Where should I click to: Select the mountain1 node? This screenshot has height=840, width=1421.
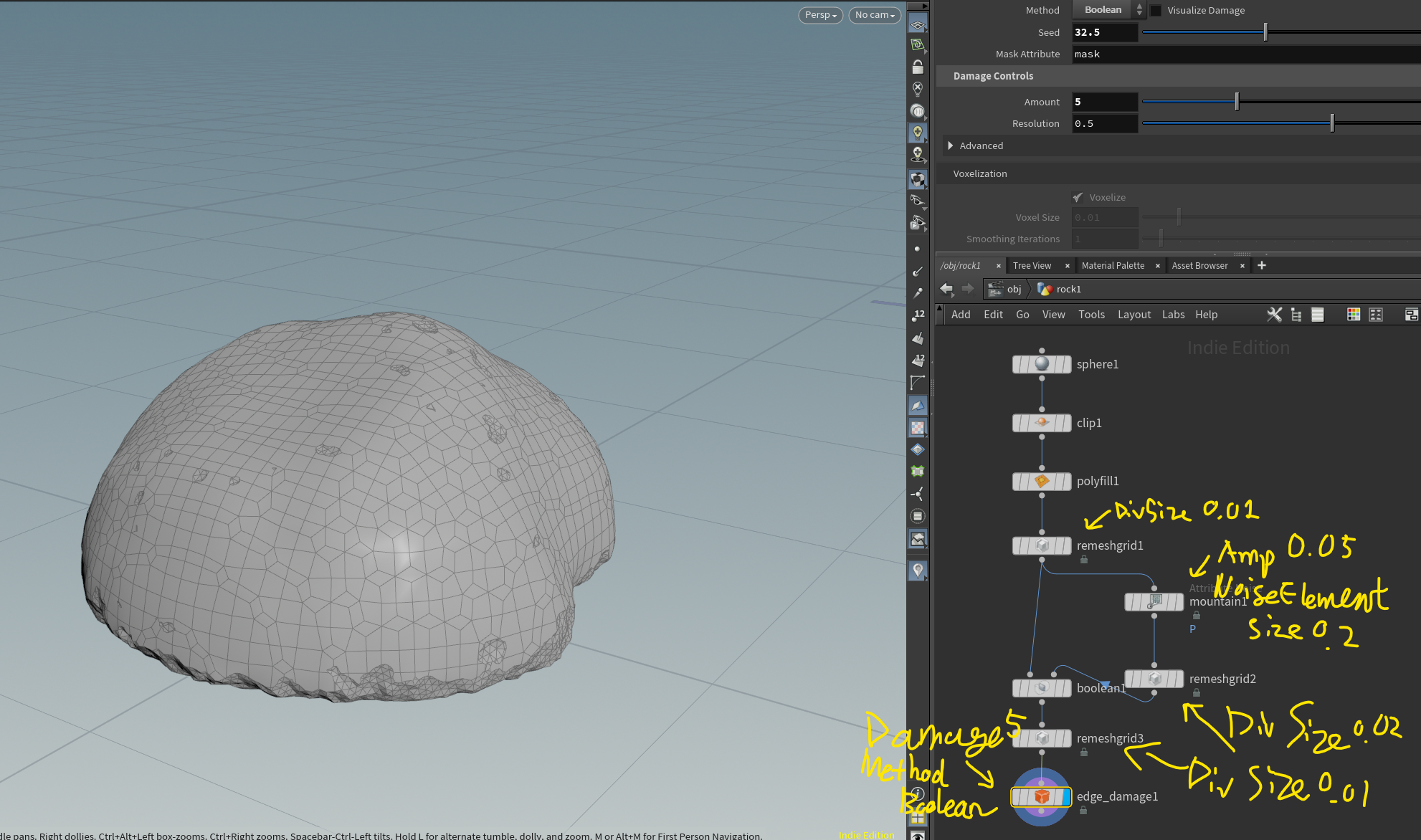[x=1154, y=602]
